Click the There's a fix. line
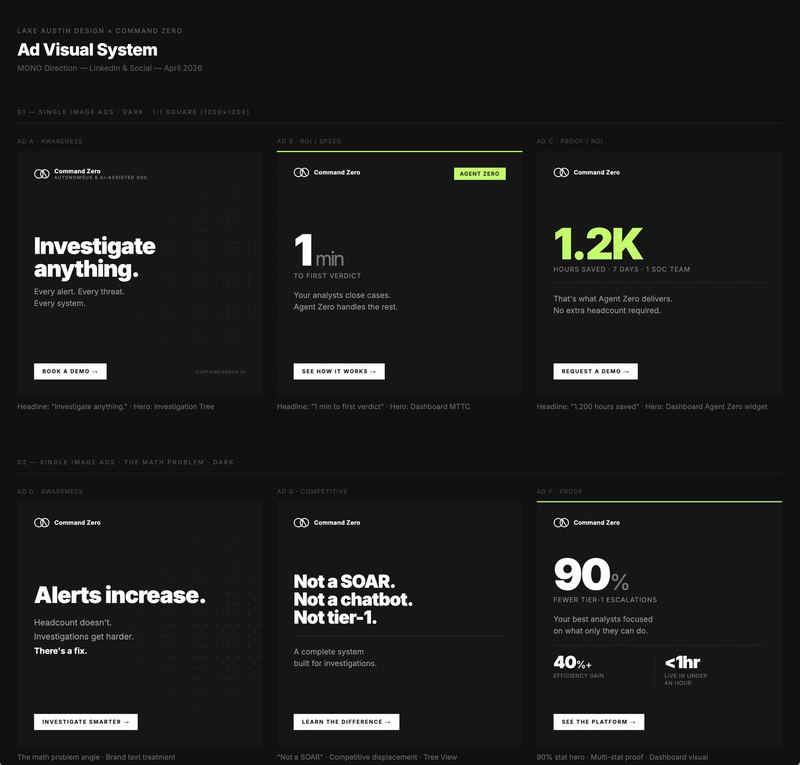800x765 pixels. [x=61, y=651]
